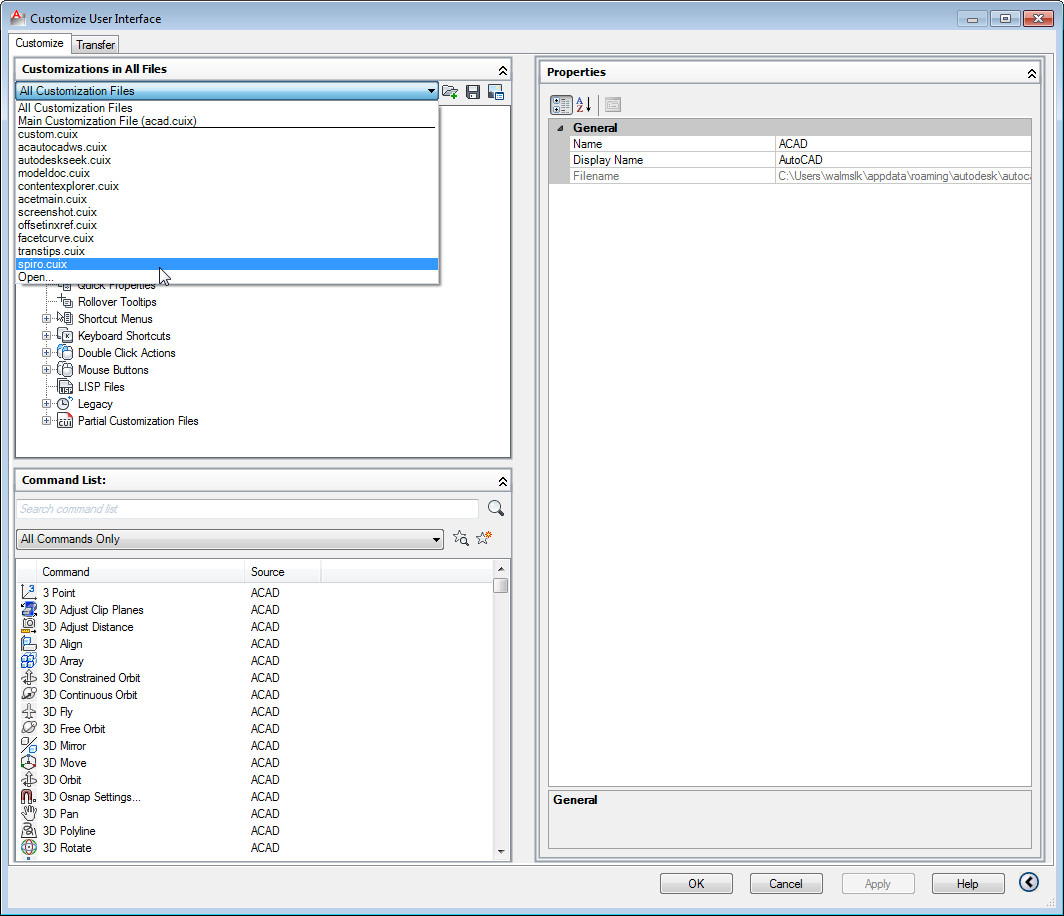The height and width of the screenshot is (916, 1064).
Task: Click the image manager icon beside save
Action: 495,91
